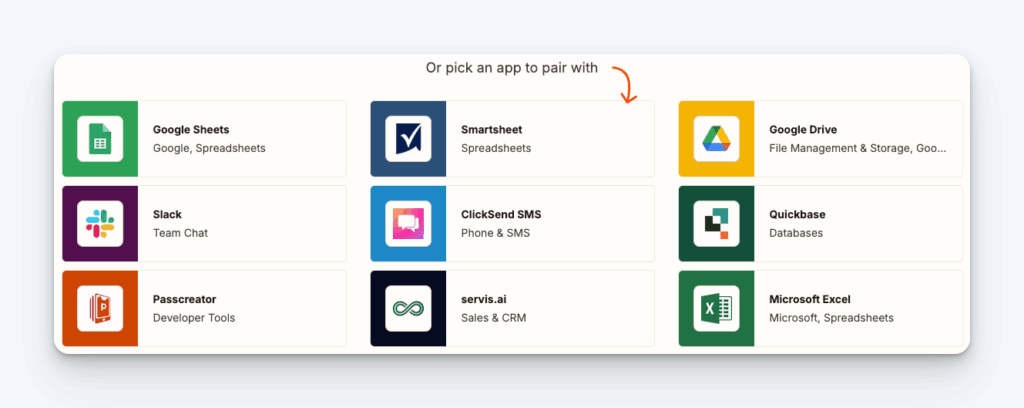Click the 'Developer Tools' category text
This screenshot has height=408, width=1024.
tap(194, 318)
